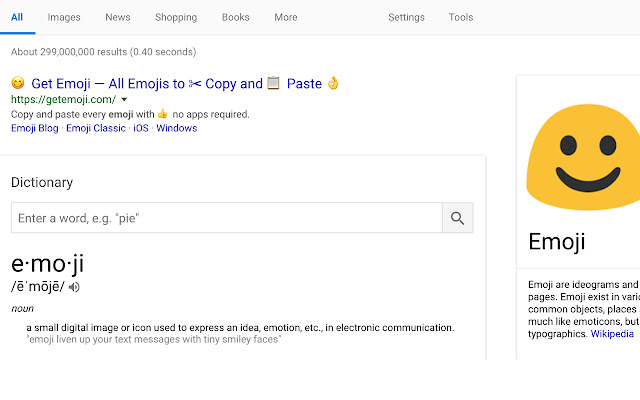Viewport: 640px width, 400px height.
Task: Select the Shopping tab
Action: tap(176, 17)
